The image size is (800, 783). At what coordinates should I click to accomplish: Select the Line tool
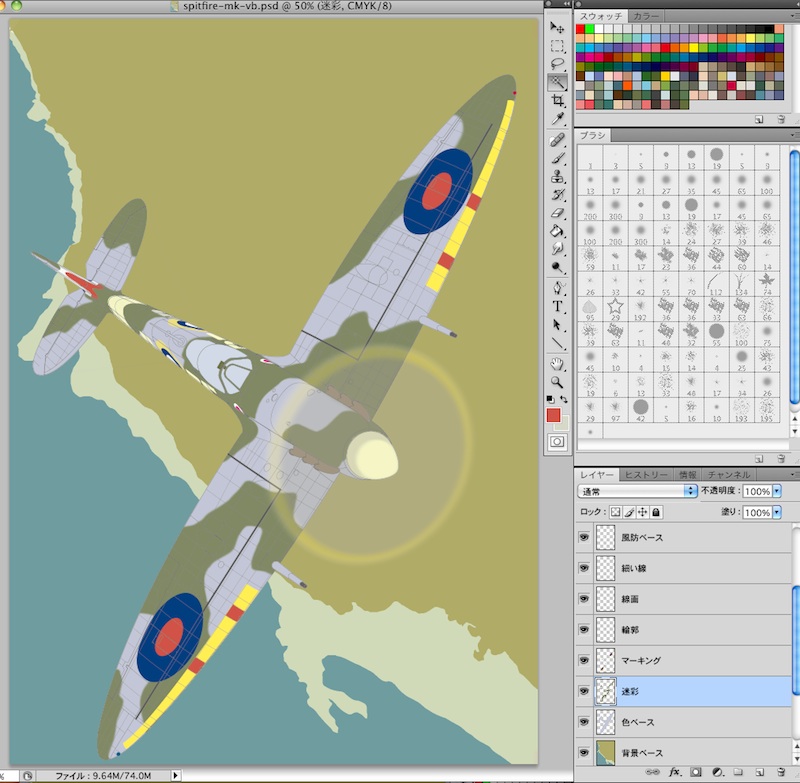(557, 343)
